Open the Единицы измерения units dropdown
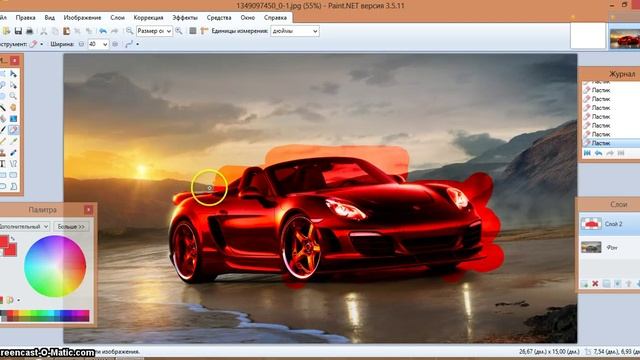 pos(294,31)
